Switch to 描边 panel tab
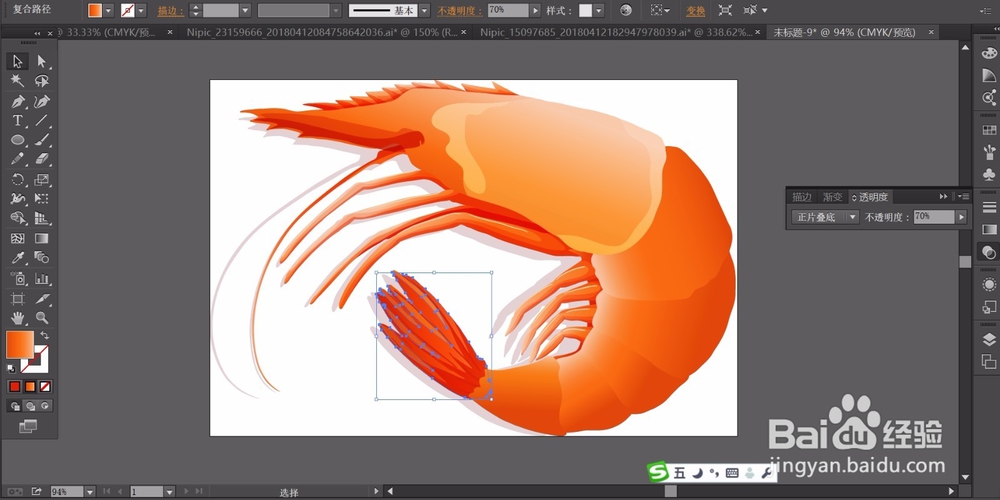The height and width of the screenshot is (500, 1000). [802, 197]
